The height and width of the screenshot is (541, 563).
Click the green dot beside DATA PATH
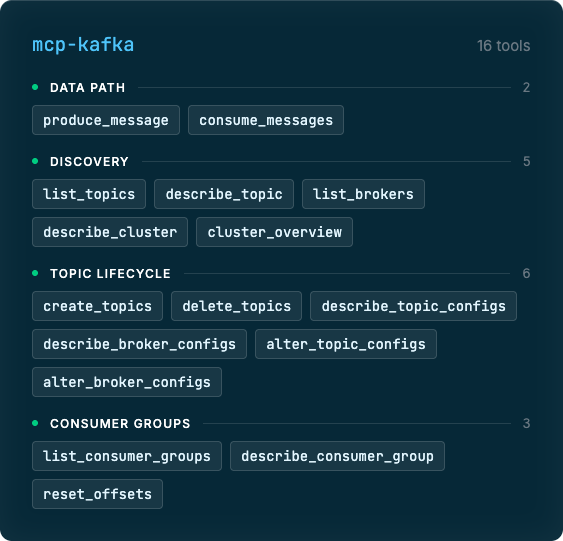point(35,87)
